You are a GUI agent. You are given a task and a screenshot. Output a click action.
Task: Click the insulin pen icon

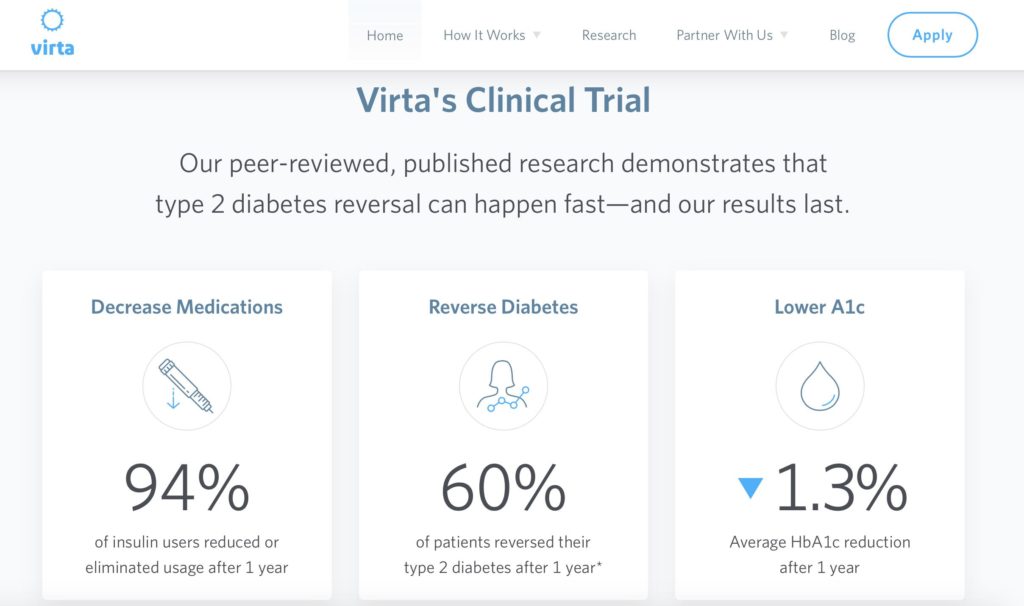(x=186, y=386)
